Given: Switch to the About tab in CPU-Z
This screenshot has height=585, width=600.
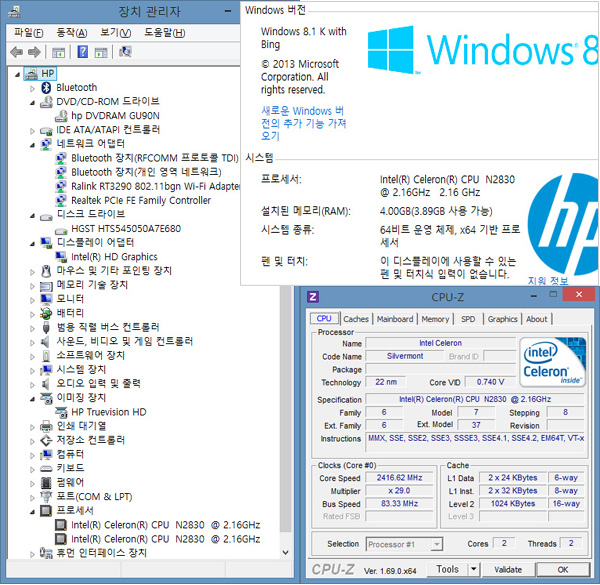Looking at the screenshot, I should pos(536,319).
